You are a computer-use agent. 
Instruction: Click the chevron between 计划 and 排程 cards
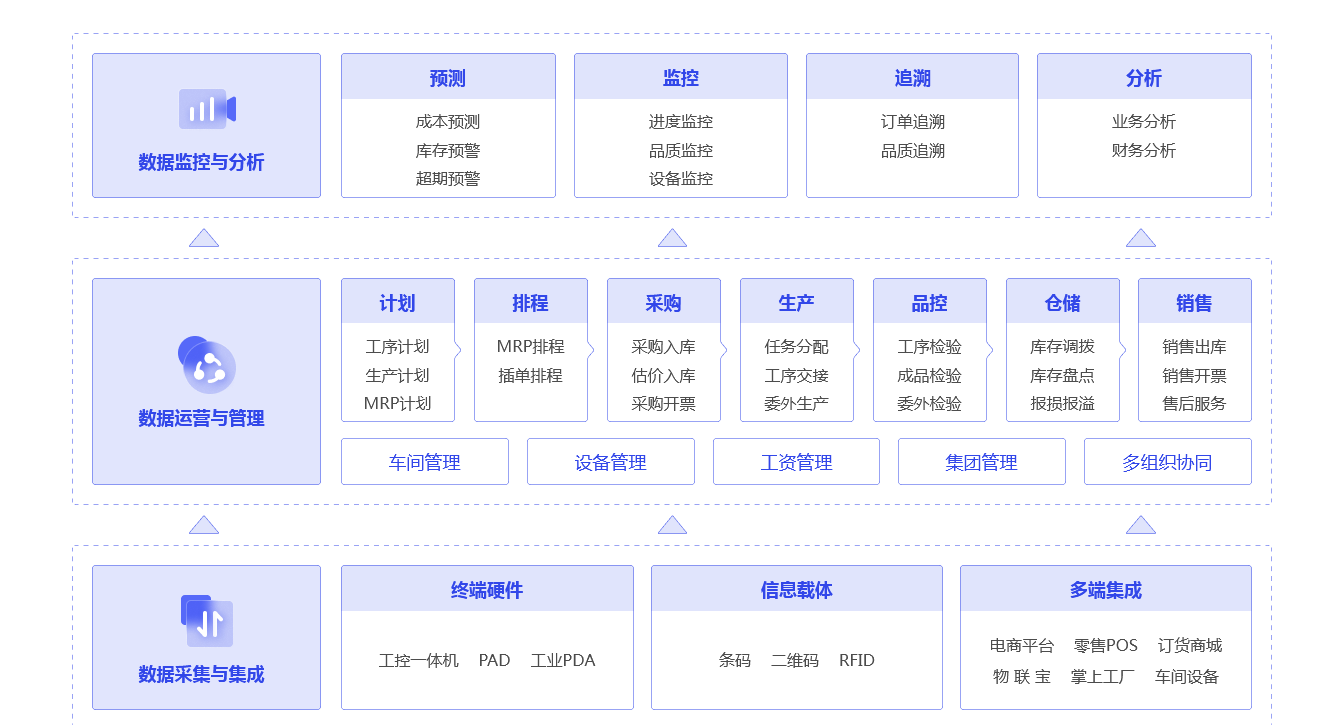click(x=458, y=350)
